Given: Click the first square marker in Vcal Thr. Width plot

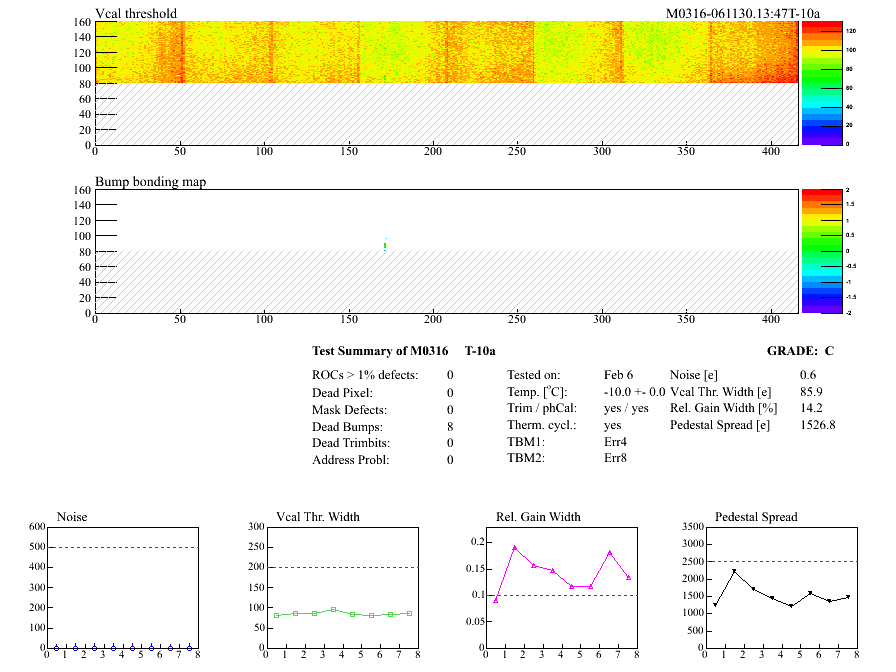Looking at the screenshot, I should [x=276, y=615].
